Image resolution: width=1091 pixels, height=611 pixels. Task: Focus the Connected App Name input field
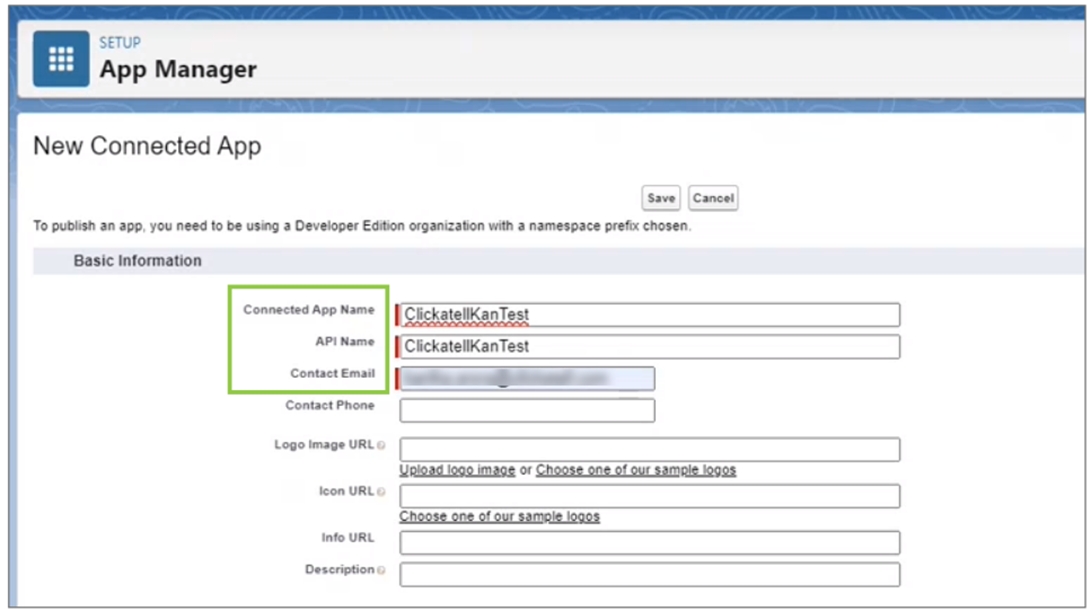pos(650,315)
